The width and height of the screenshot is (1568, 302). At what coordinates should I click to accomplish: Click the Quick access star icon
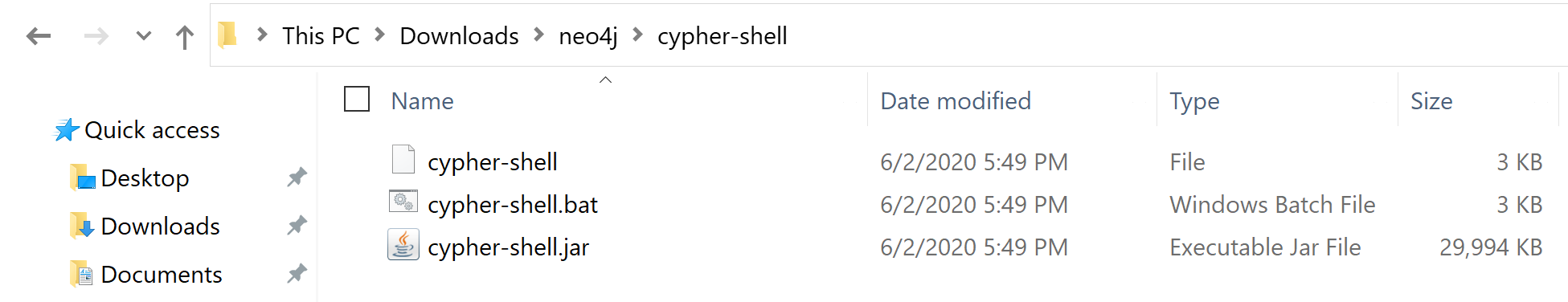click(67, 130)
